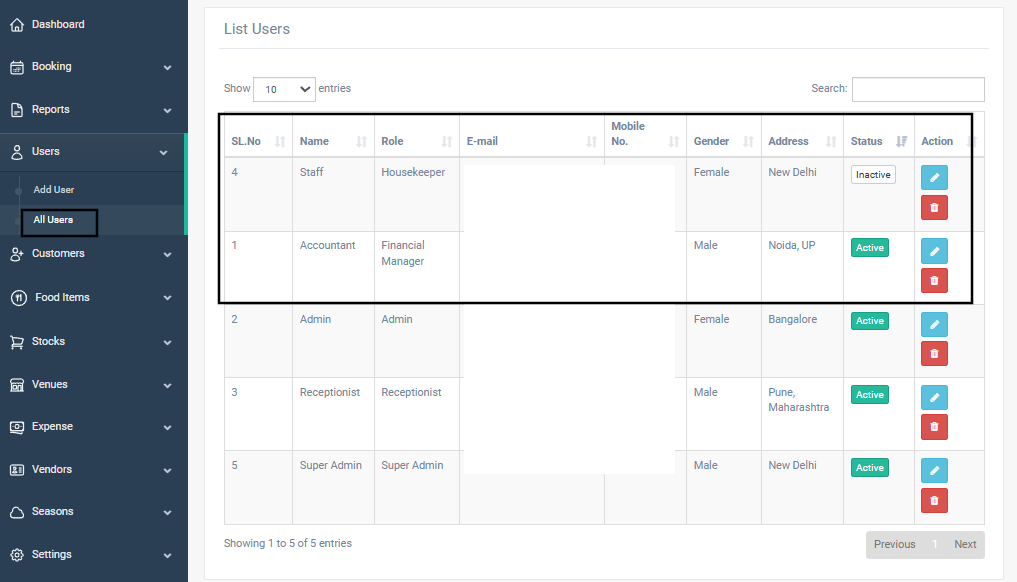This screenshot has height=582, width=1017.
Task: Sort table by Status column sort icon
Action: [902, 141]
